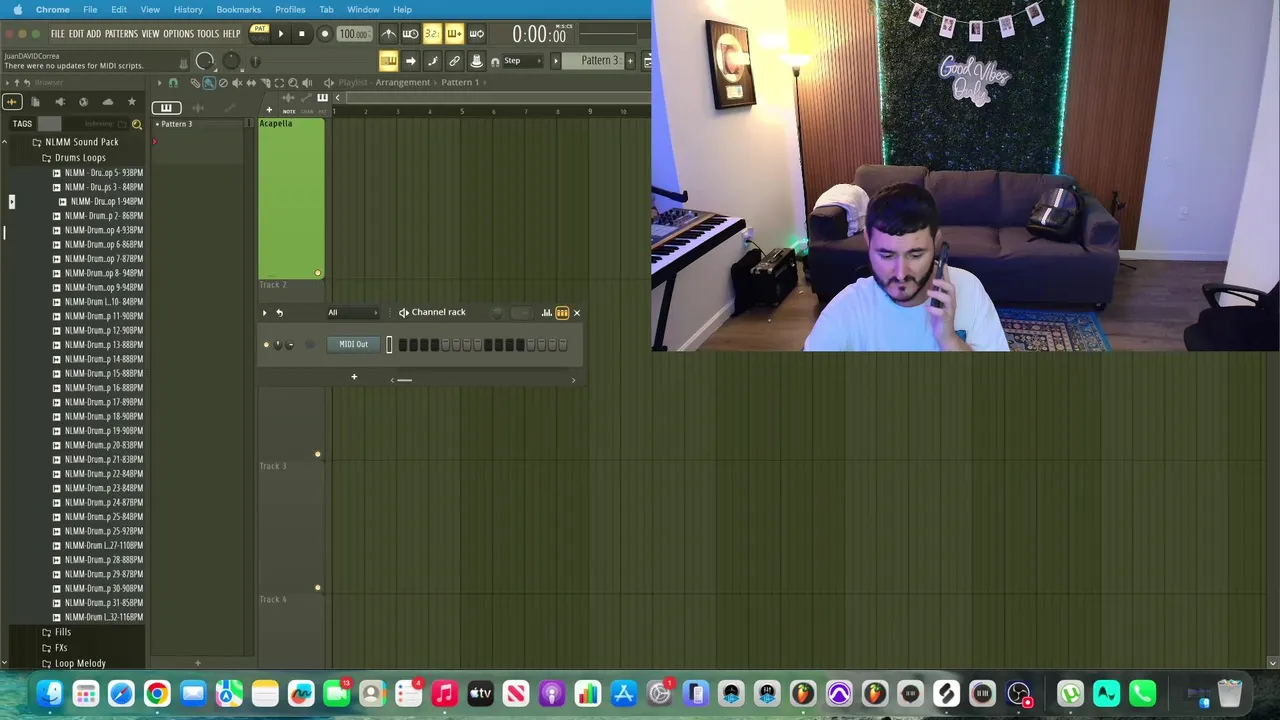This screenshot has width=1280, height=720.
Task: Expand the Loop Melody folder
Action: coord(80,663)
